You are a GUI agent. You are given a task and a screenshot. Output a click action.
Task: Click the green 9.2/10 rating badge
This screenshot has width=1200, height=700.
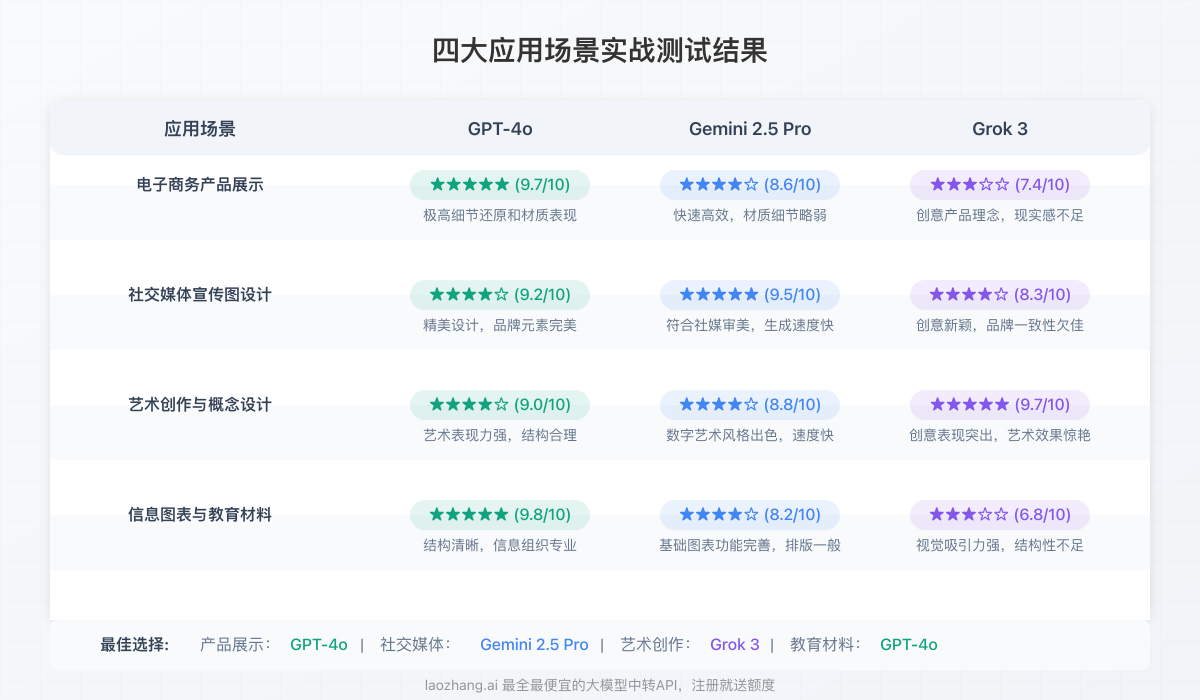pos(500,295)
